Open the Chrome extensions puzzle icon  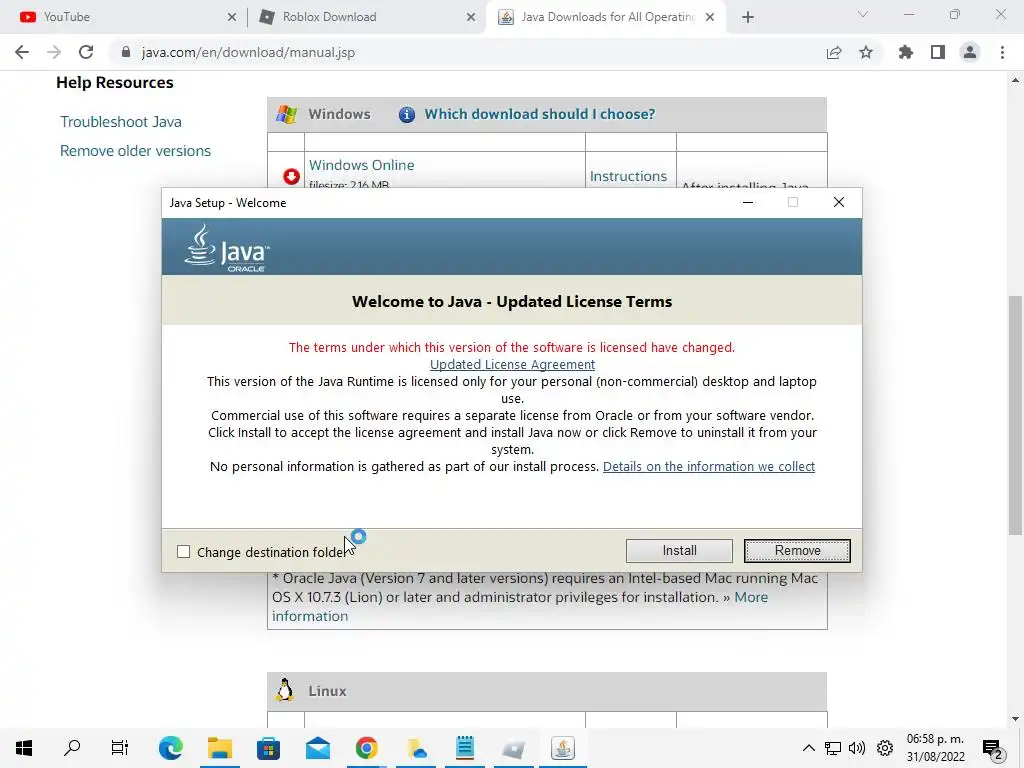point(906,52)
